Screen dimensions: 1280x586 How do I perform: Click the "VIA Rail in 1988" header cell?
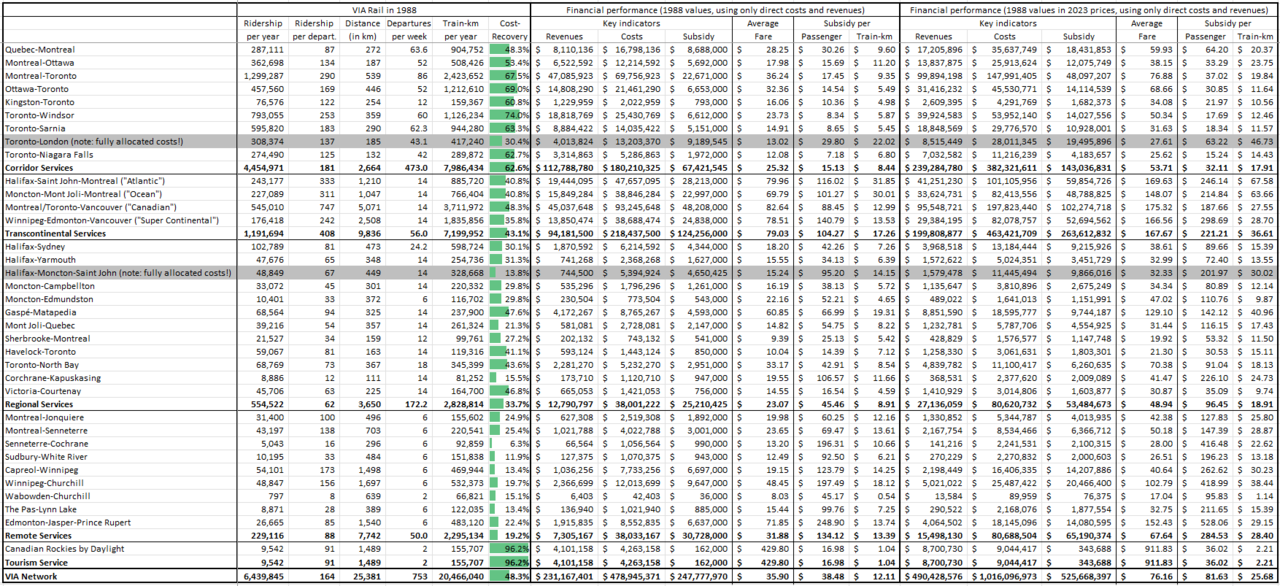384,10
